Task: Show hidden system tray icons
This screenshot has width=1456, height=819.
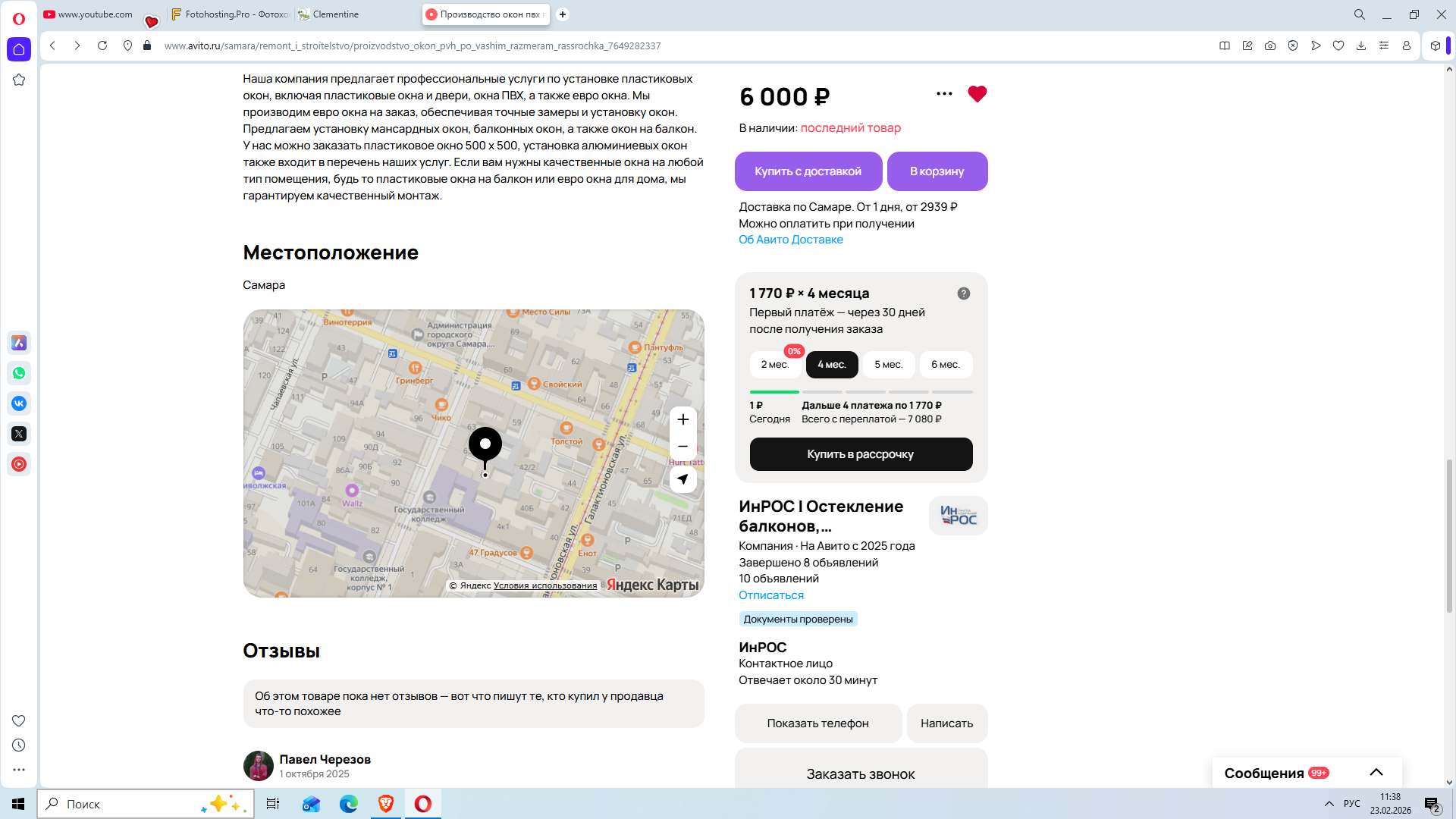Action: (1329, 804)
